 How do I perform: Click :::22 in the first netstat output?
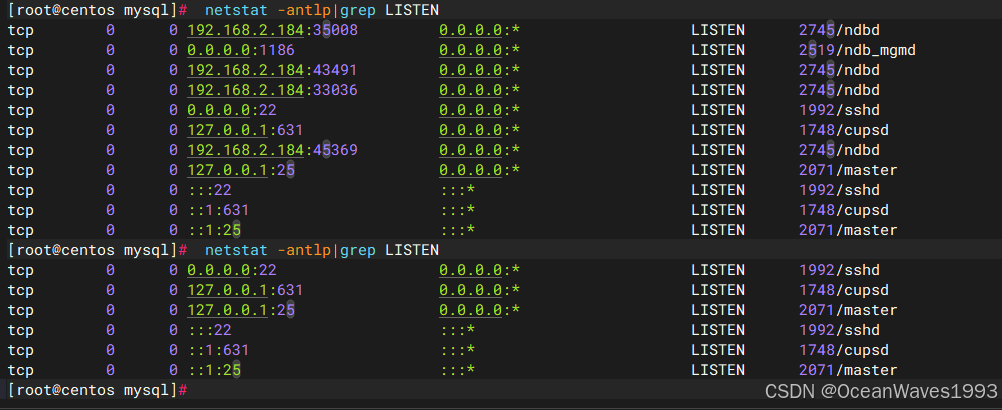(209, 190)
